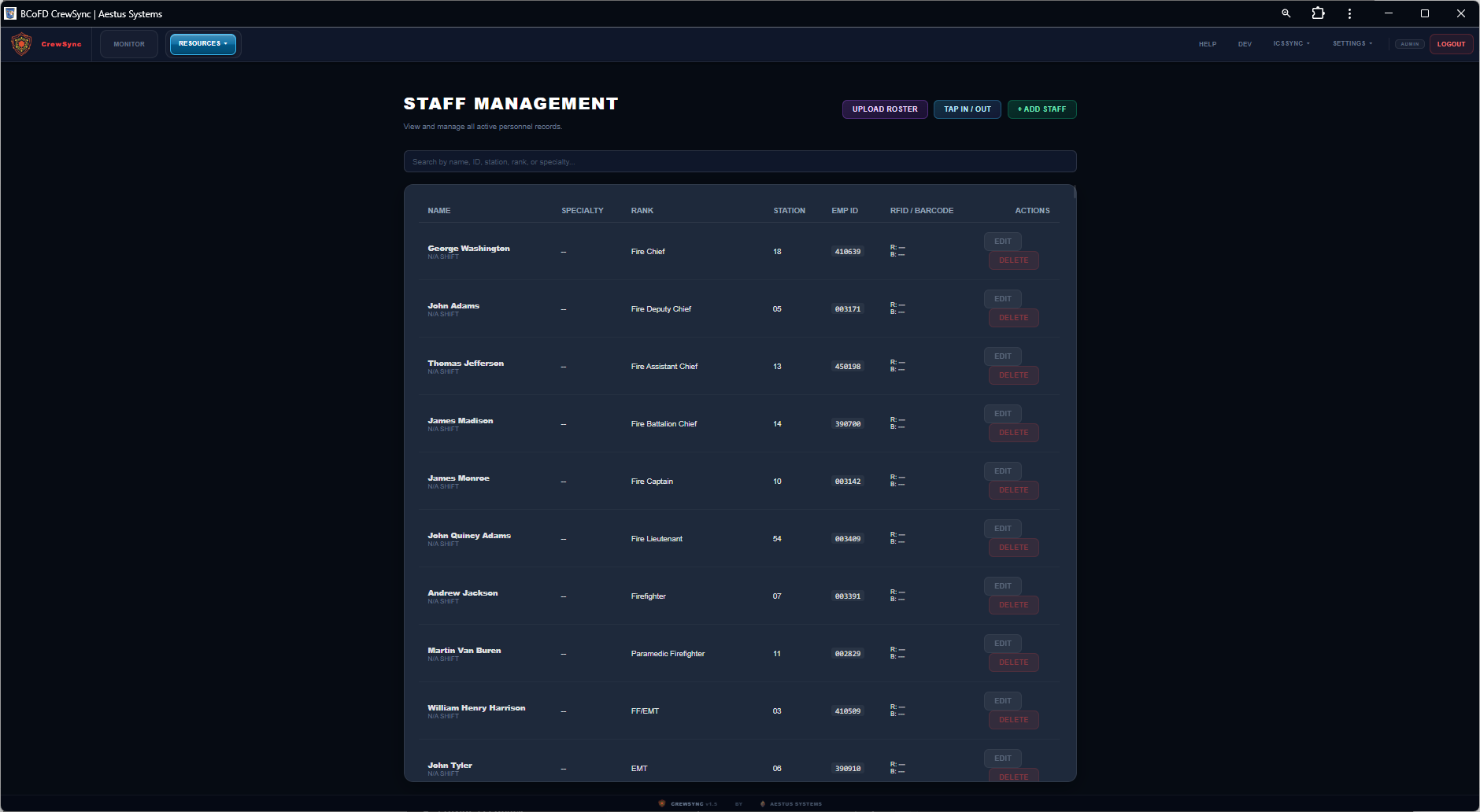Open the Help menu item
Viewport: 1480px width, 812px height.
tap(1207, 44)
